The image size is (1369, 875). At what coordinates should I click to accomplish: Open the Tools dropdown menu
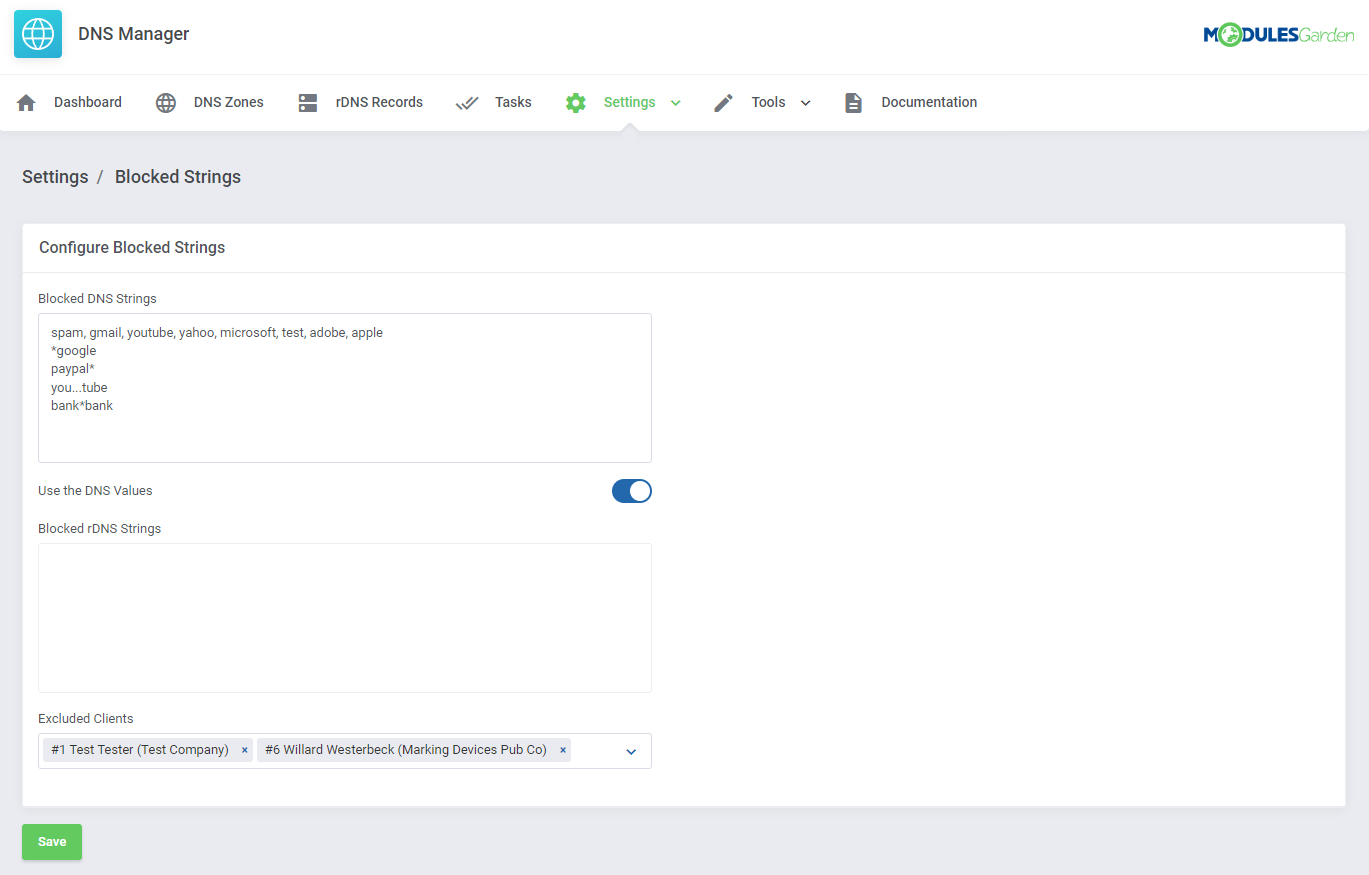point(805,101)
